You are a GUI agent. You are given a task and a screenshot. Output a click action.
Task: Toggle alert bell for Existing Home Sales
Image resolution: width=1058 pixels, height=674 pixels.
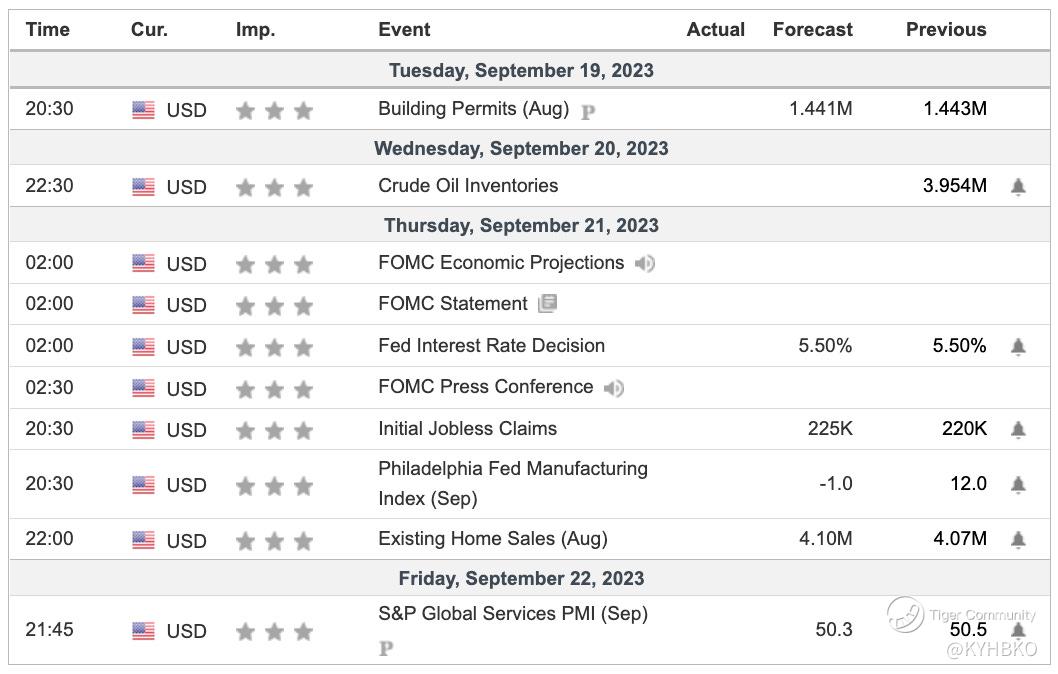[x=1018, y=540]
